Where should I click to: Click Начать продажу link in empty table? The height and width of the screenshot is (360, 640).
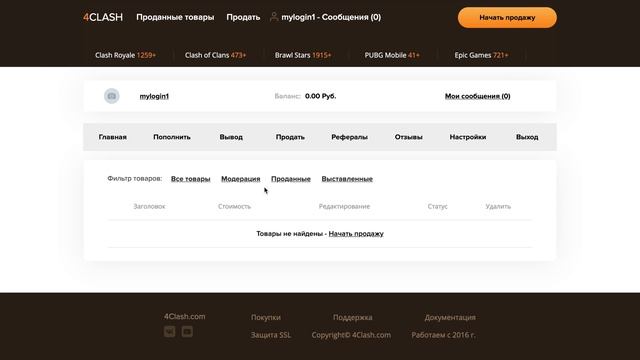(x=356, y=234)
